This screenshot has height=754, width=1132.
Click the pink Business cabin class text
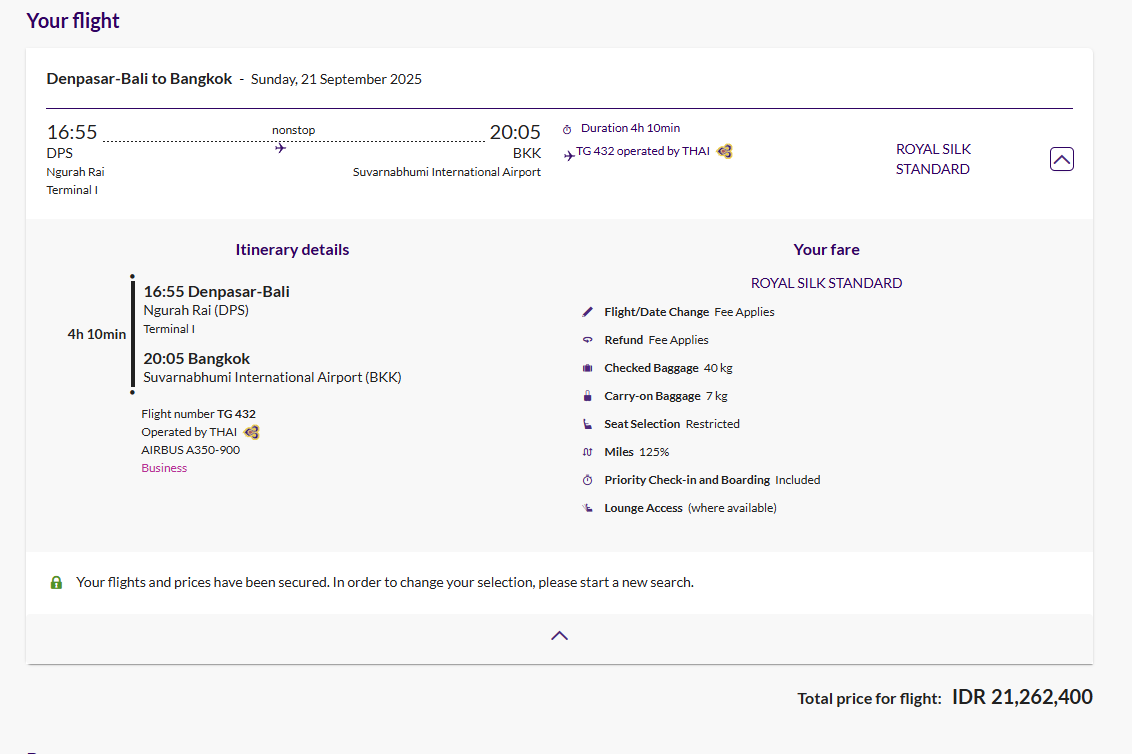coord(164,468)
